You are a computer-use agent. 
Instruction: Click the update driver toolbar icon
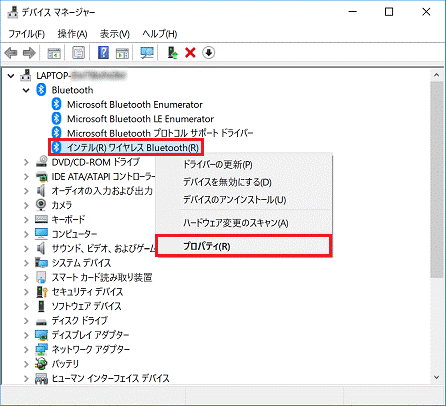[x=172, y=53]
